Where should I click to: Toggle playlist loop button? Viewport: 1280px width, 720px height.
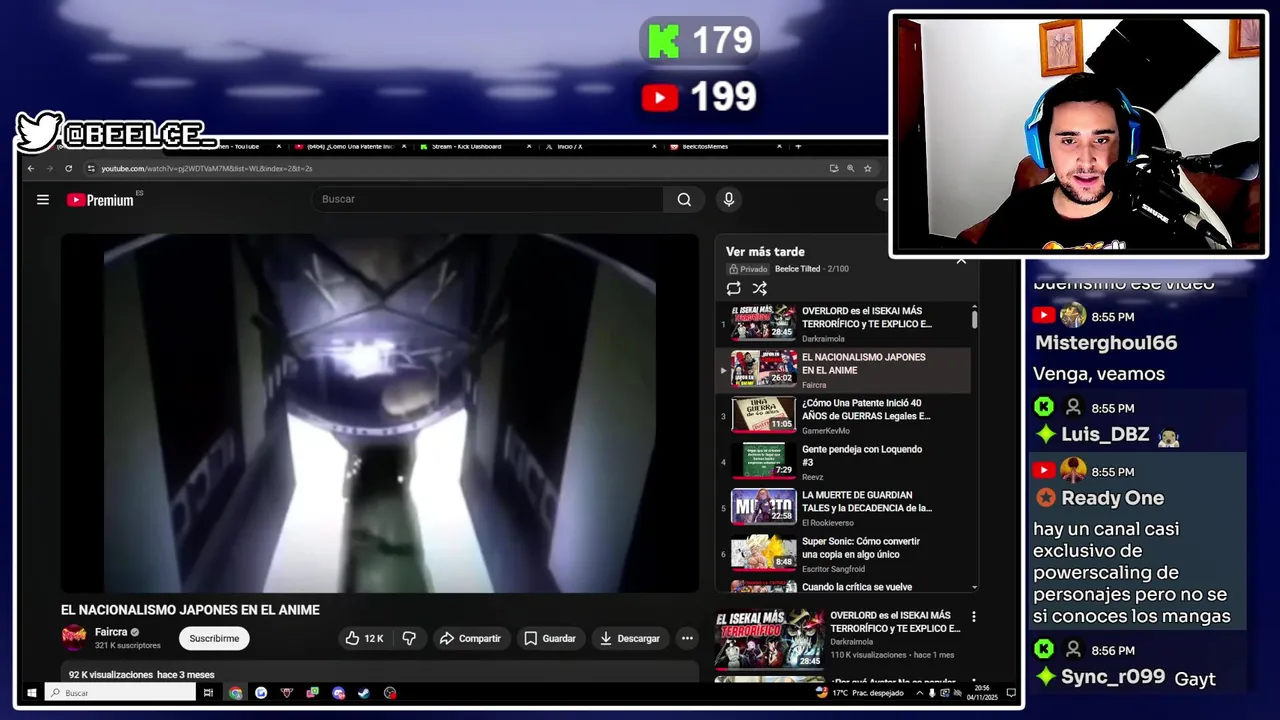tap(733, 288)
